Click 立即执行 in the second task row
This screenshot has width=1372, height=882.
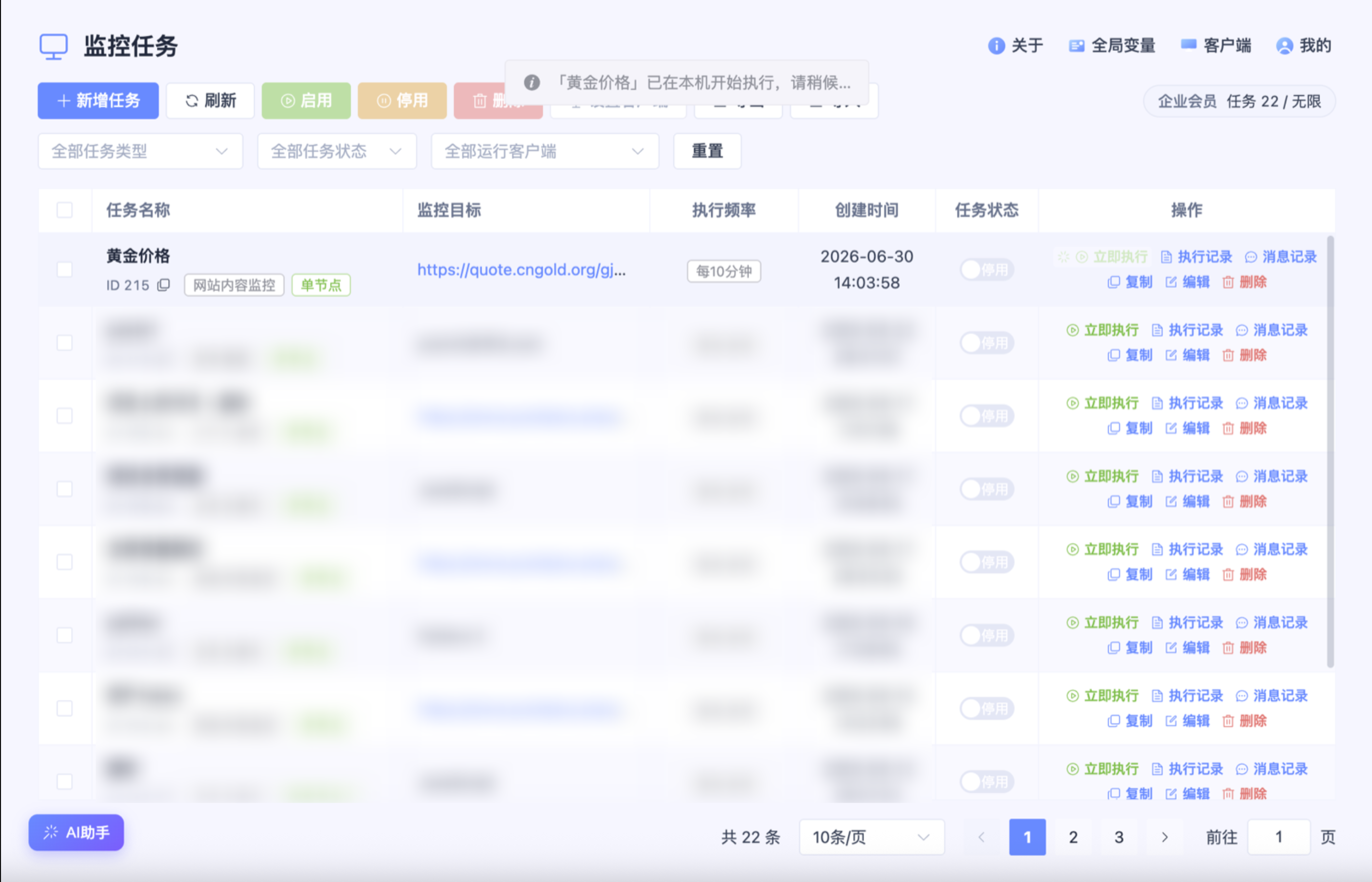(x=1102, y=330)
